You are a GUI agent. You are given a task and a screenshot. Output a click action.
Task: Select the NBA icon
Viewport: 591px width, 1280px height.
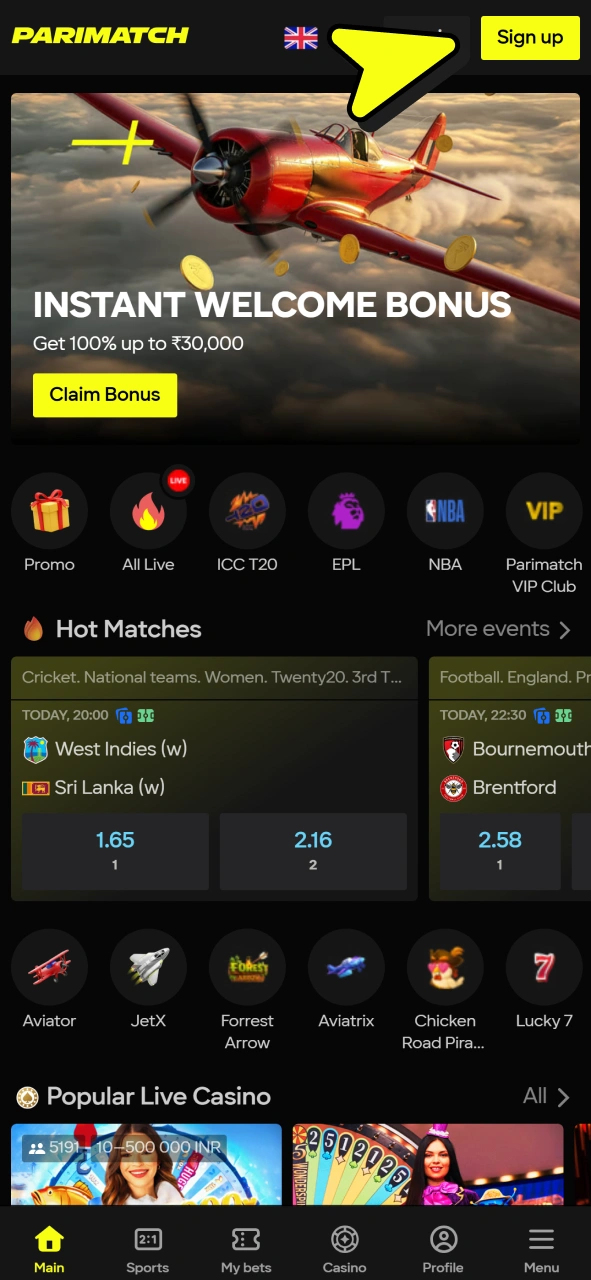pyautogui.click(x=445, y=511)
